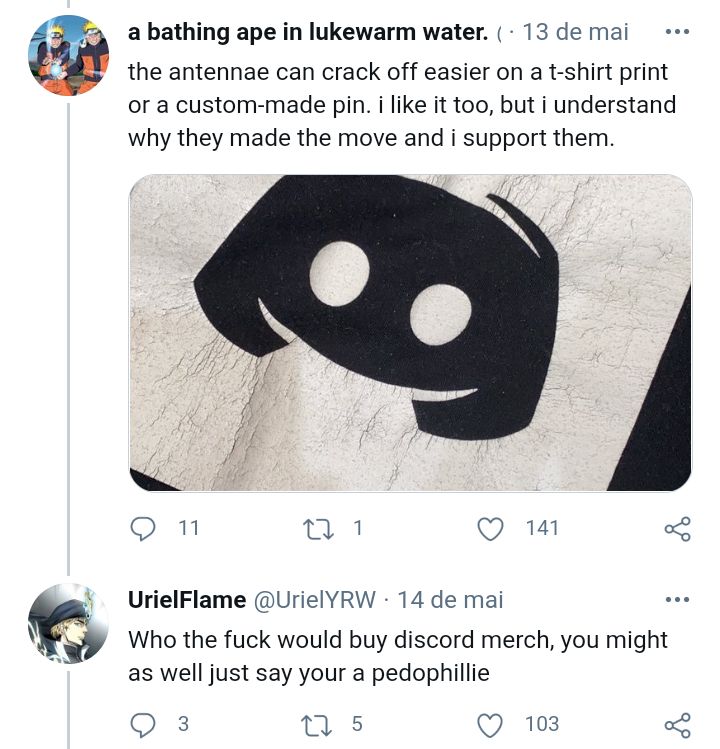Like UrielFlame's tweet with 103 likes
This screenshot has height=749, width=720.
pos(490,724)
